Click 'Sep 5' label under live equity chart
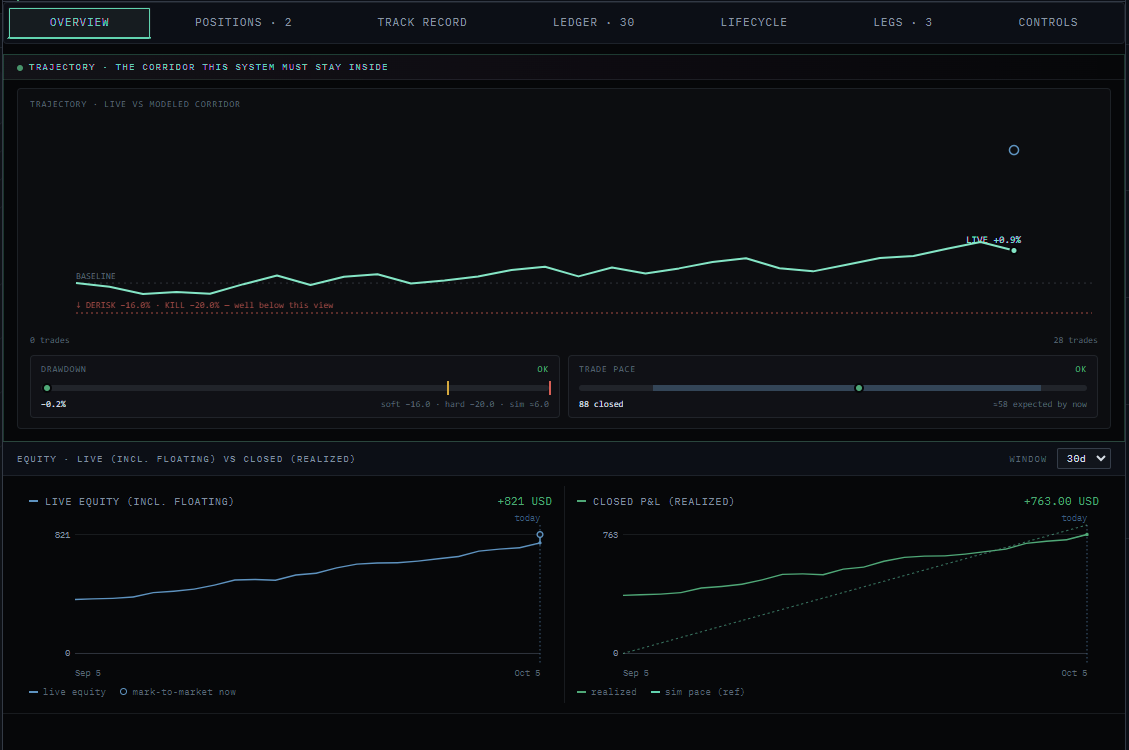Viewport: 1129px width, 750px height. [88, 673]
